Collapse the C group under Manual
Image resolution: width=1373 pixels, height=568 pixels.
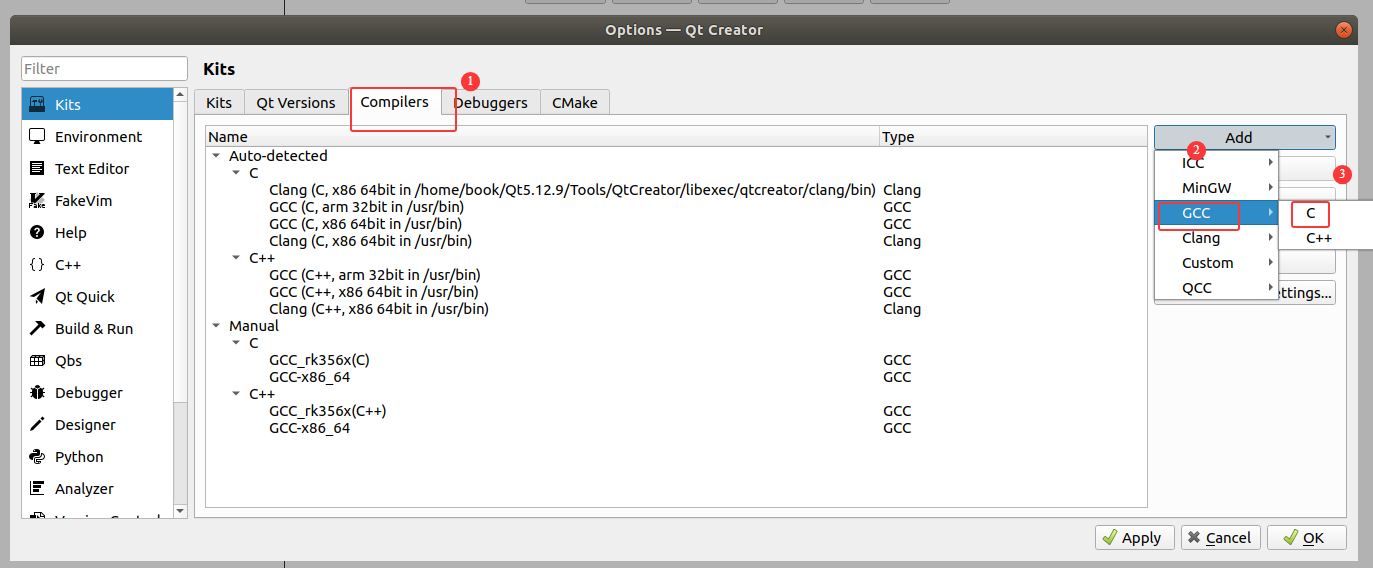click(236, 342)
